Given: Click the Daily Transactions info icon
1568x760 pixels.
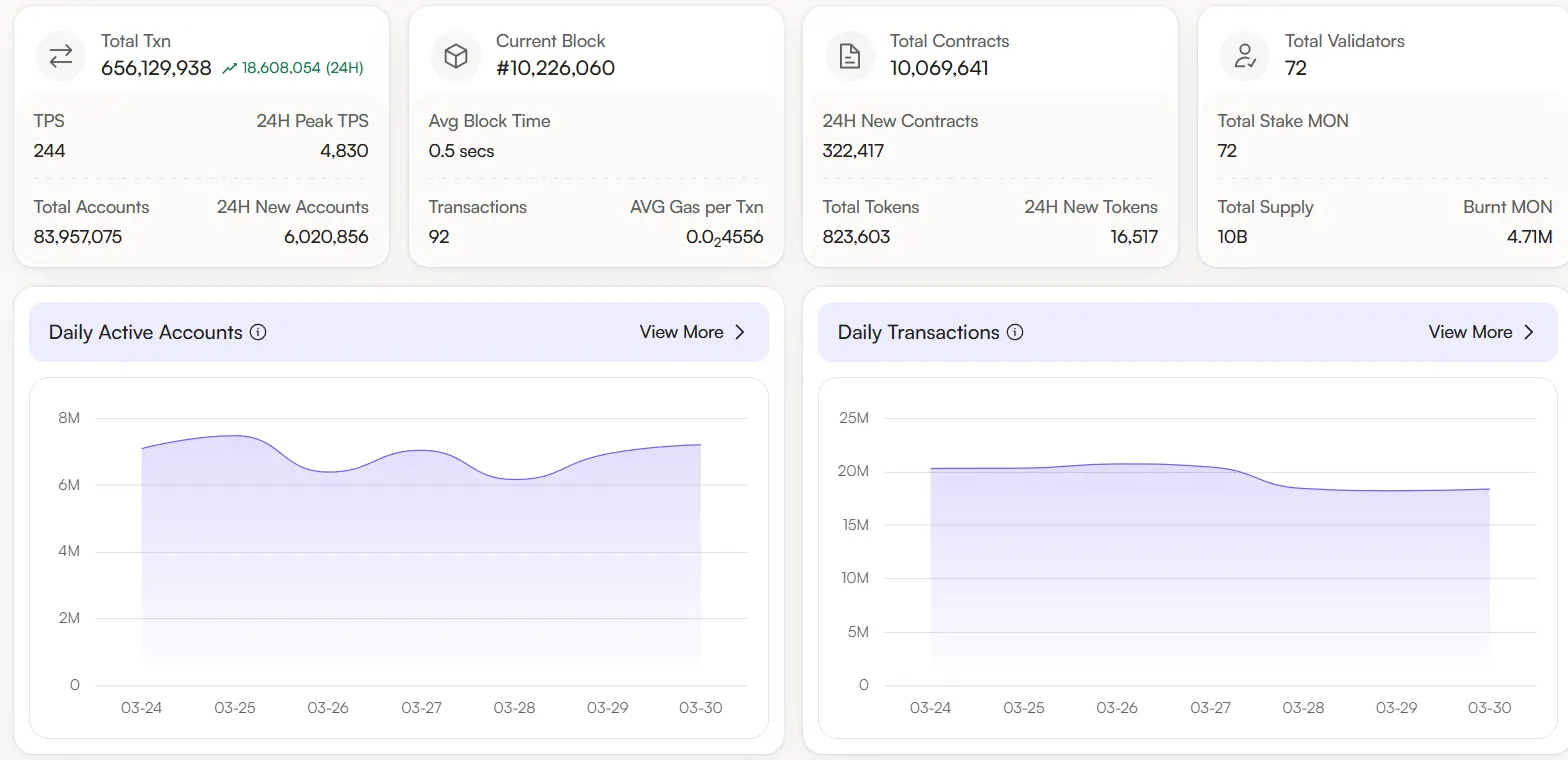Looking at the screenshot, I should click(1015, 332).
